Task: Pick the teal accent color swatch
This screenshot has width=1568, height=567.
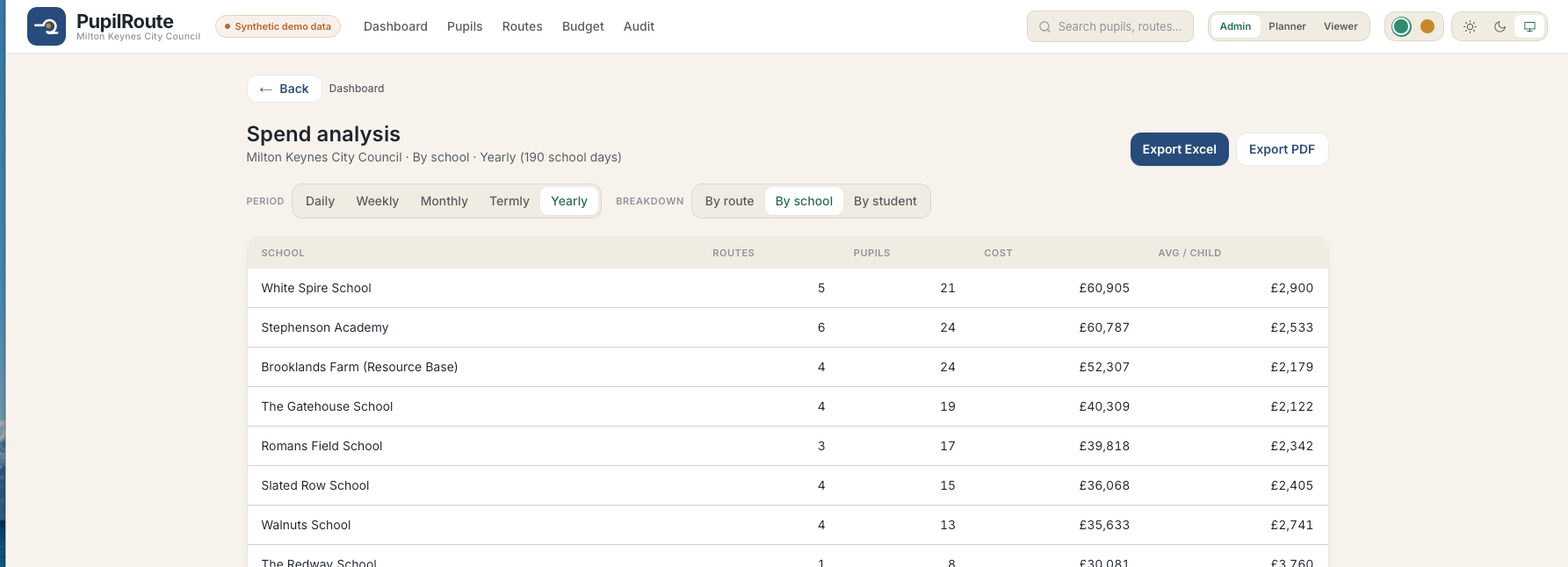Action: pos(1402,26)
